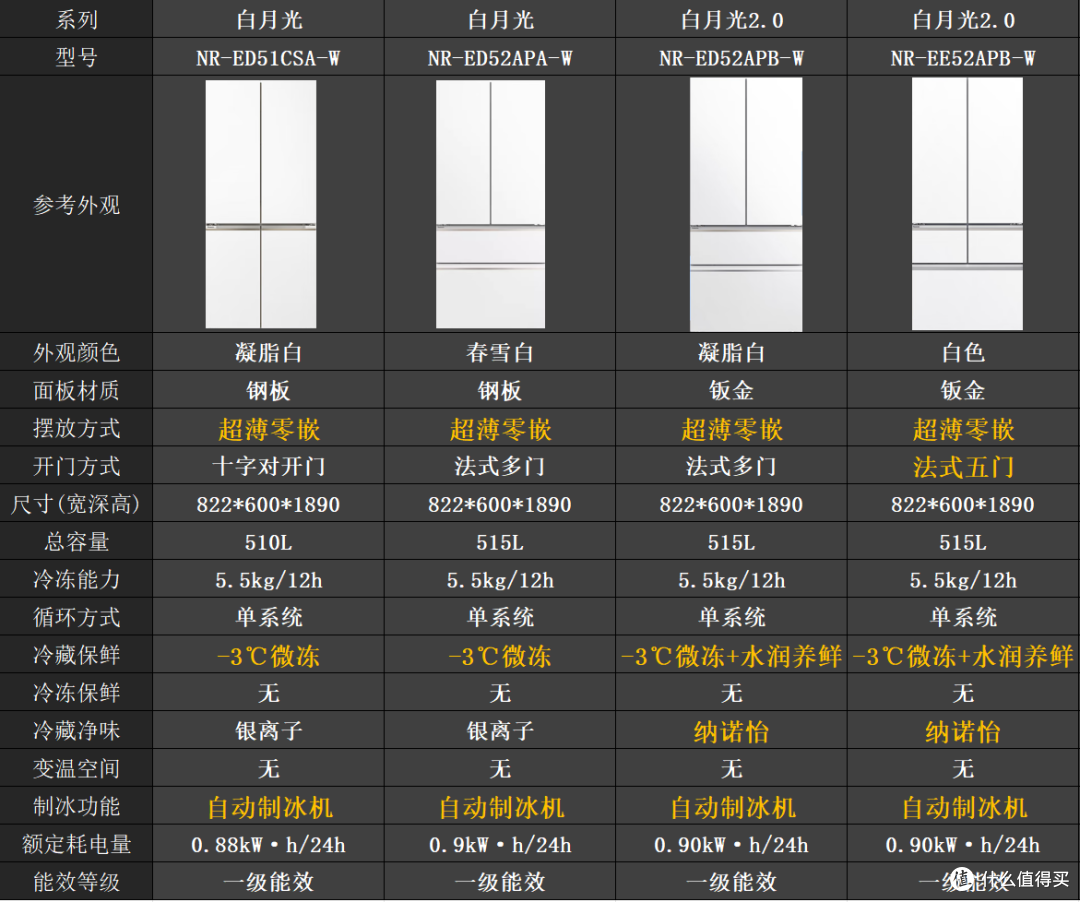Click the NR-ED52APB-W refrigerator image
This screenshot has height=902, width=1080.
pos(746,204)
